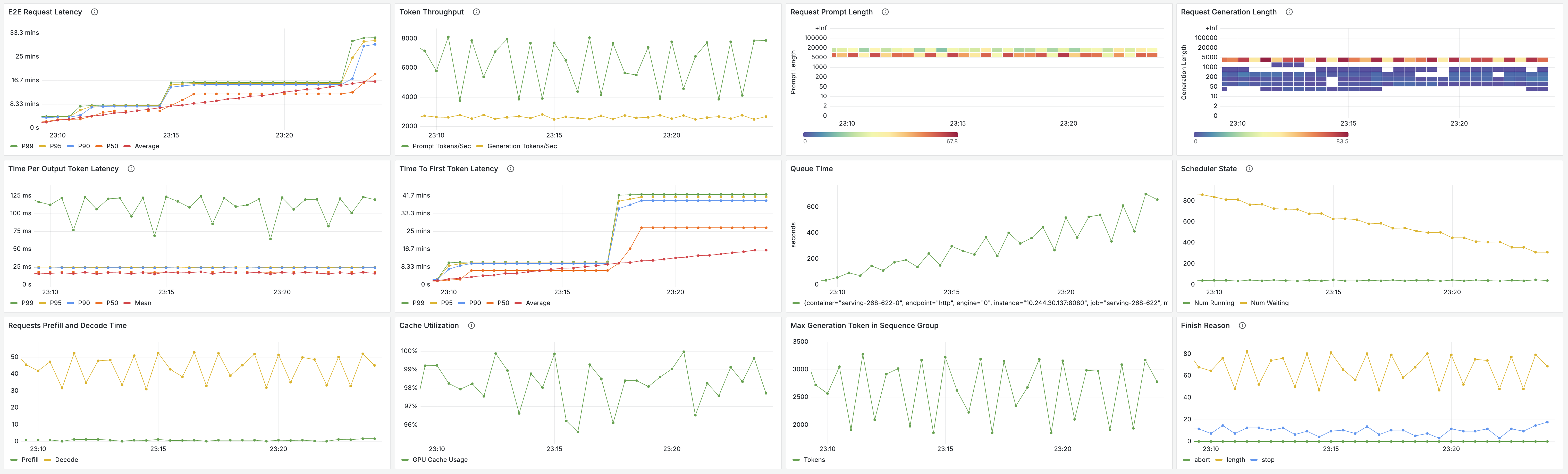The image size is (1568, 474).
Task: Click info icon beside Time Per Output Token Latency
Action: [x=131, y=169]
